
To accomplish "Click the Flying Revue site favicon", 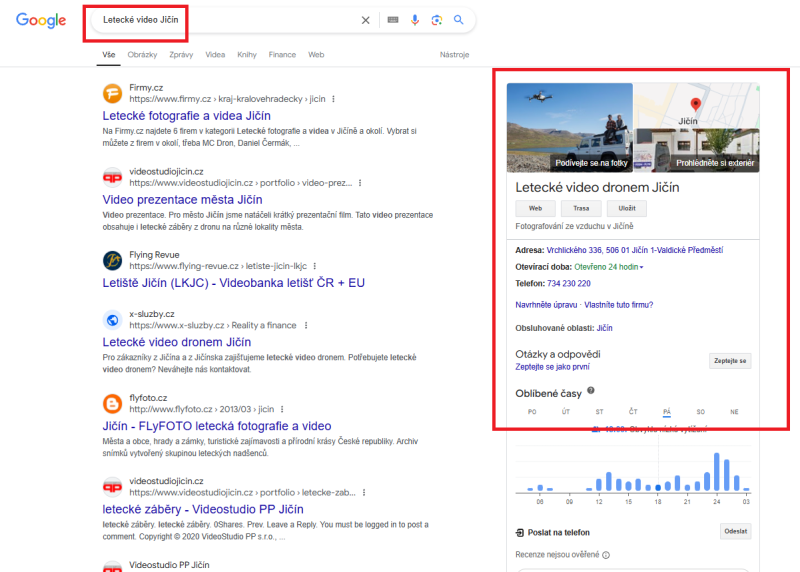I will (x=112, y=260).
